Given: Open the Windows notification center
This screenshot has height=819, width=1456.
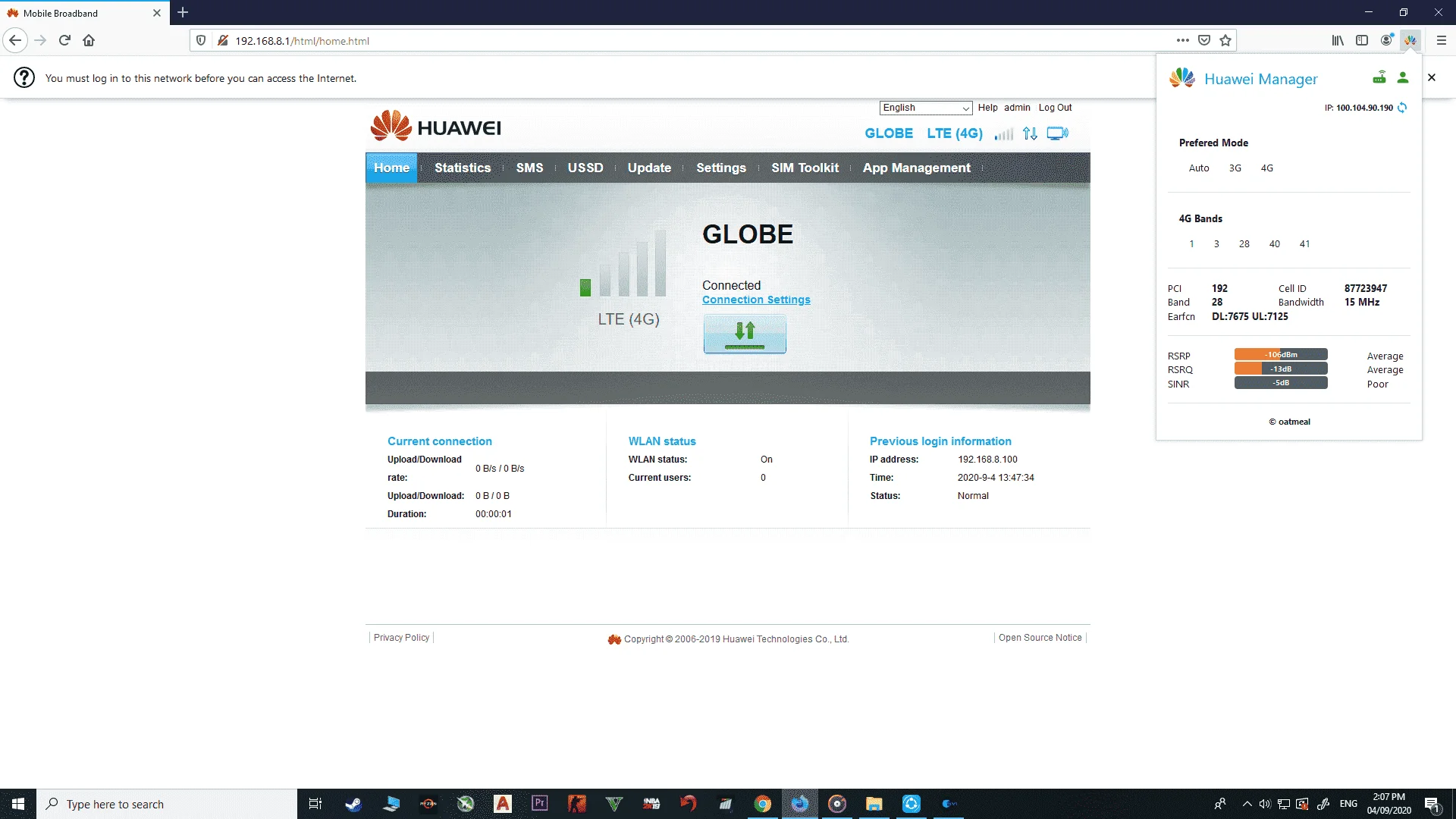Looking at the screenshot, I should click(1432, 804).
